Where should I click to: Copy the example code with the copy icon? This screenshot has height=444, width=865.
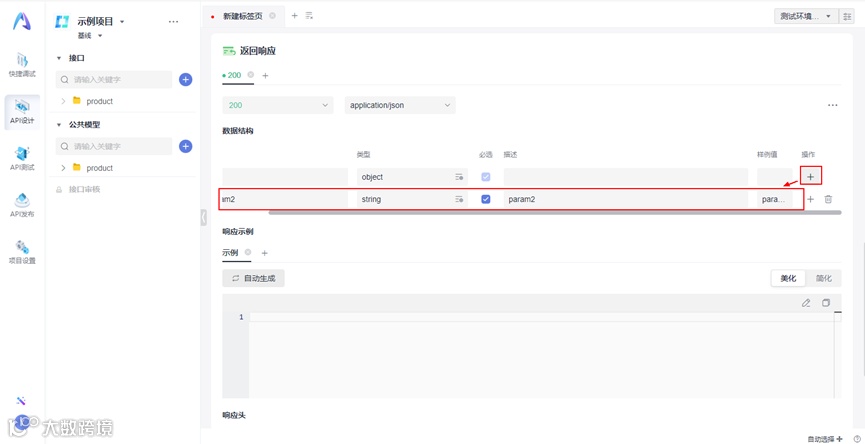click(x=826, y=303)
